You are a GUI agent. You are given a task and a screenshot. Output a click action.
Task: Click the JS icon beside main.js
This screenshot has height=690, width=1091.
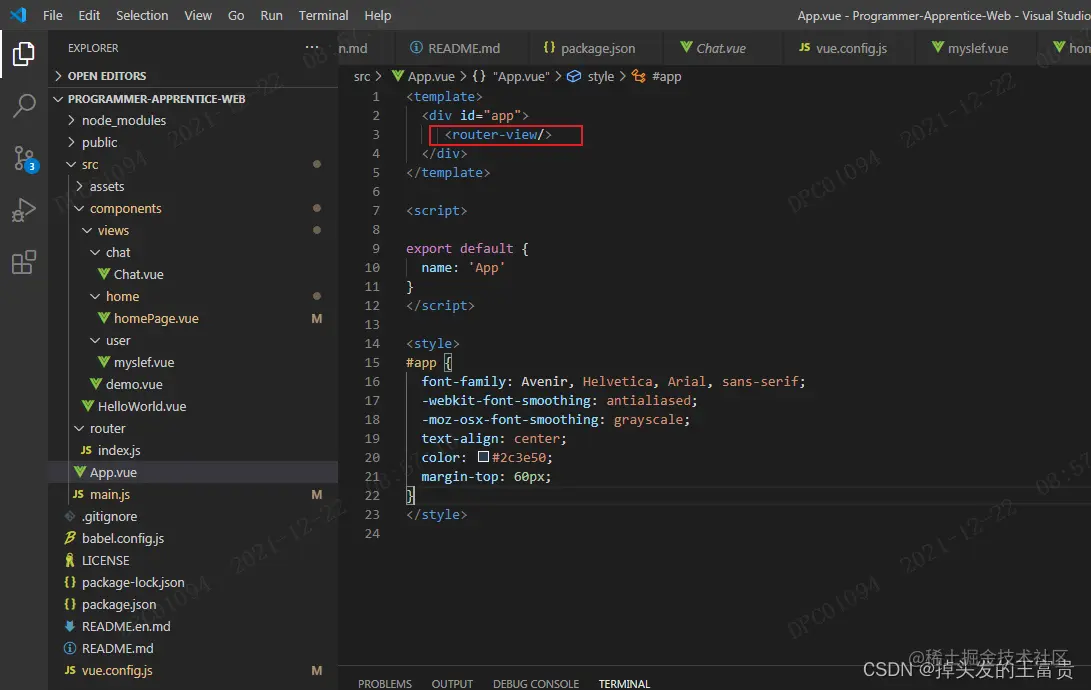79,494
